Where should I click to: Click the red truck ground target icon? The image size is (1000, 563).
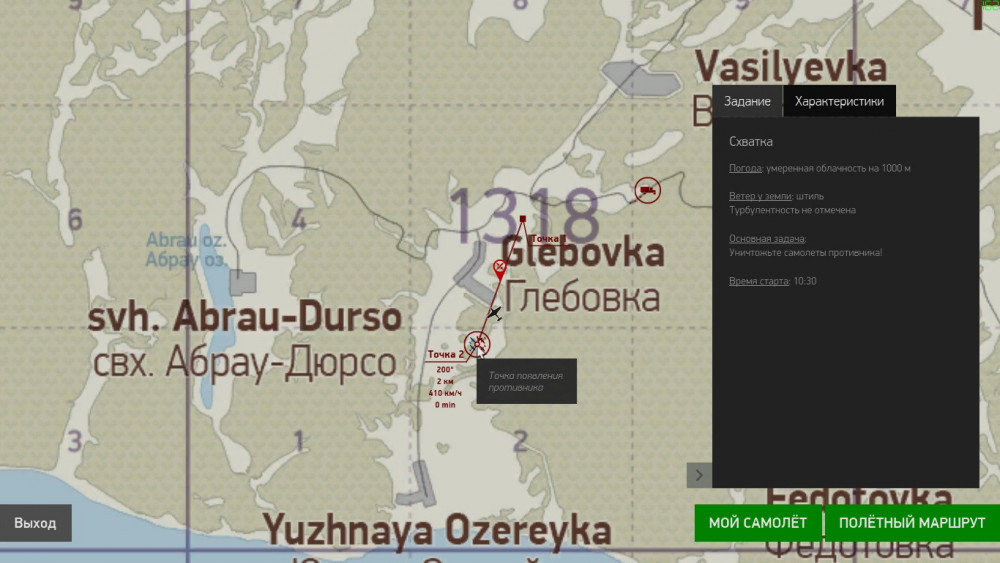coord(647,190)
